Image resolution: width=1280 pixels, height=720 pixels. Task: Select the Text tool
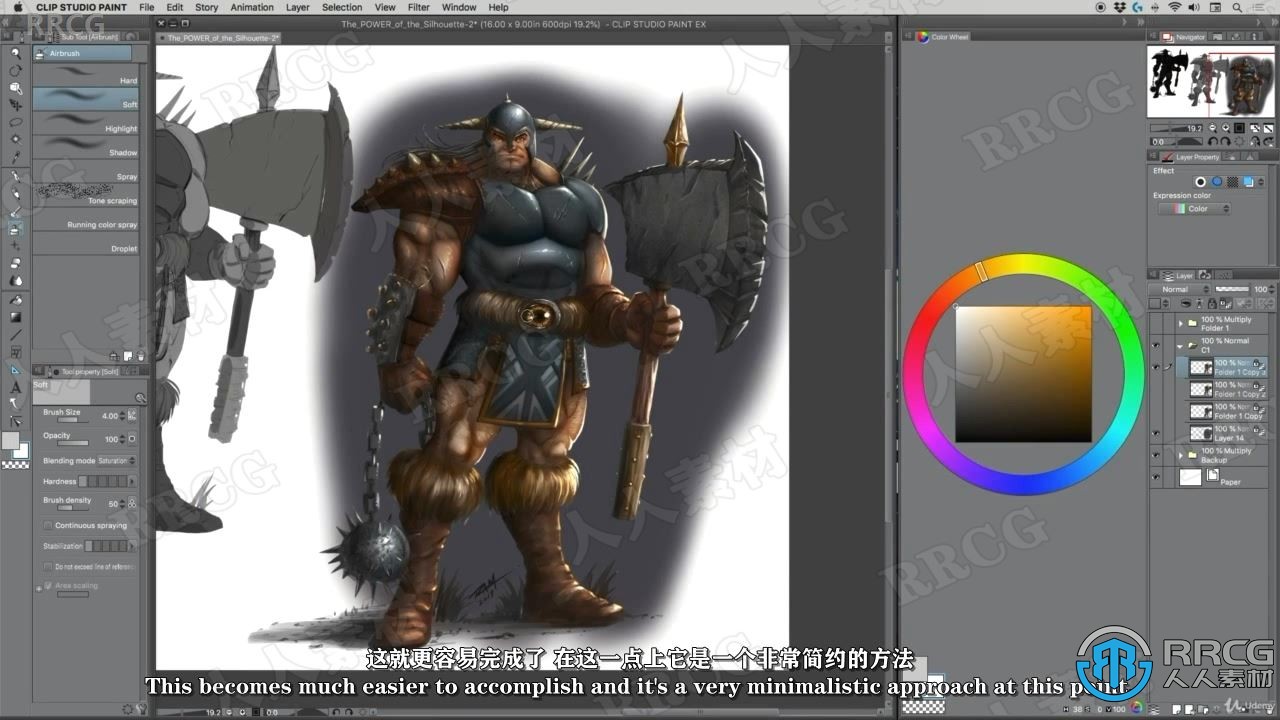(x=15, y=387)
